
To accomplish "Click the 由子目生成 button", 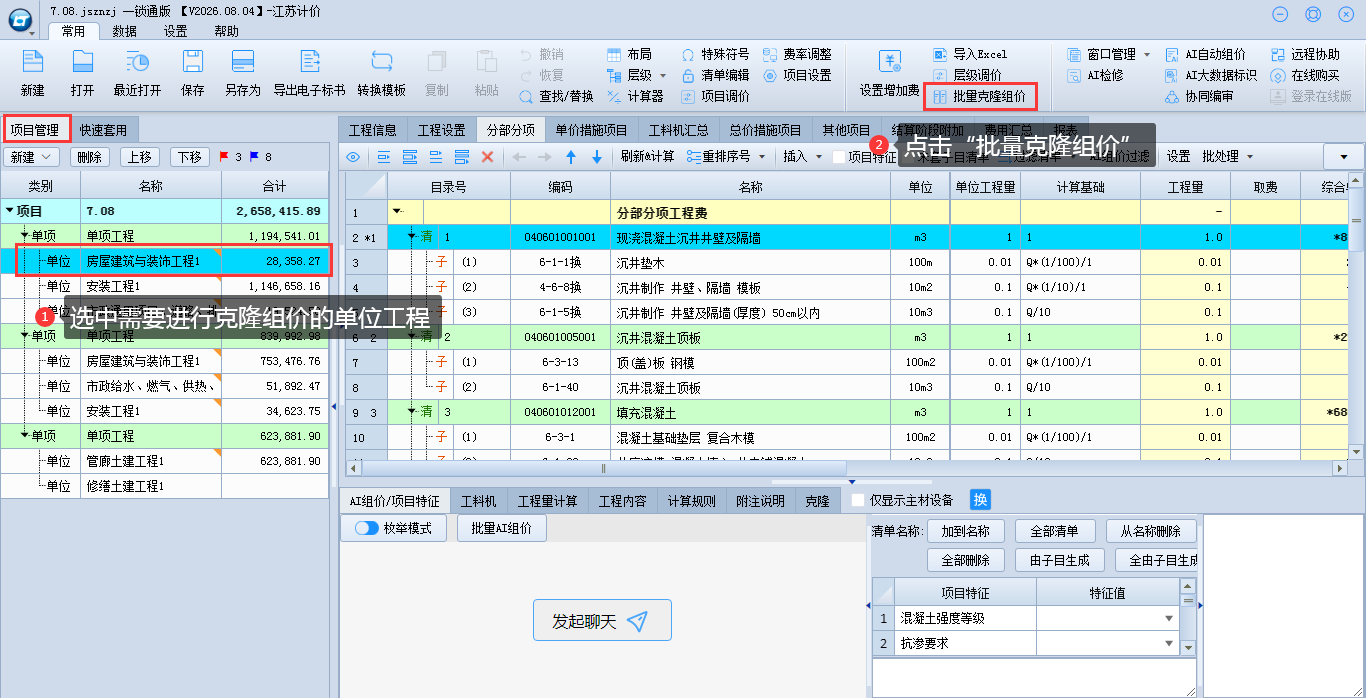I will (x=1059, y=560).
